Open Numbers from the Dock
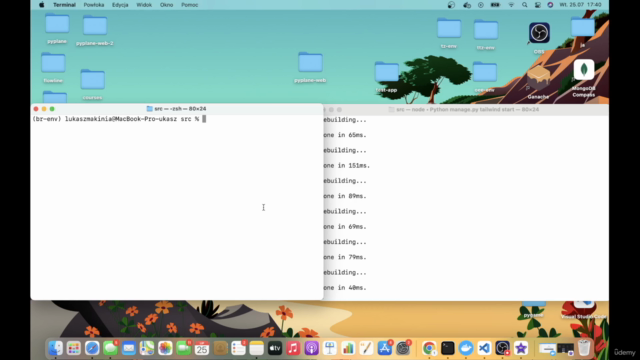 (x=348, y=348)
